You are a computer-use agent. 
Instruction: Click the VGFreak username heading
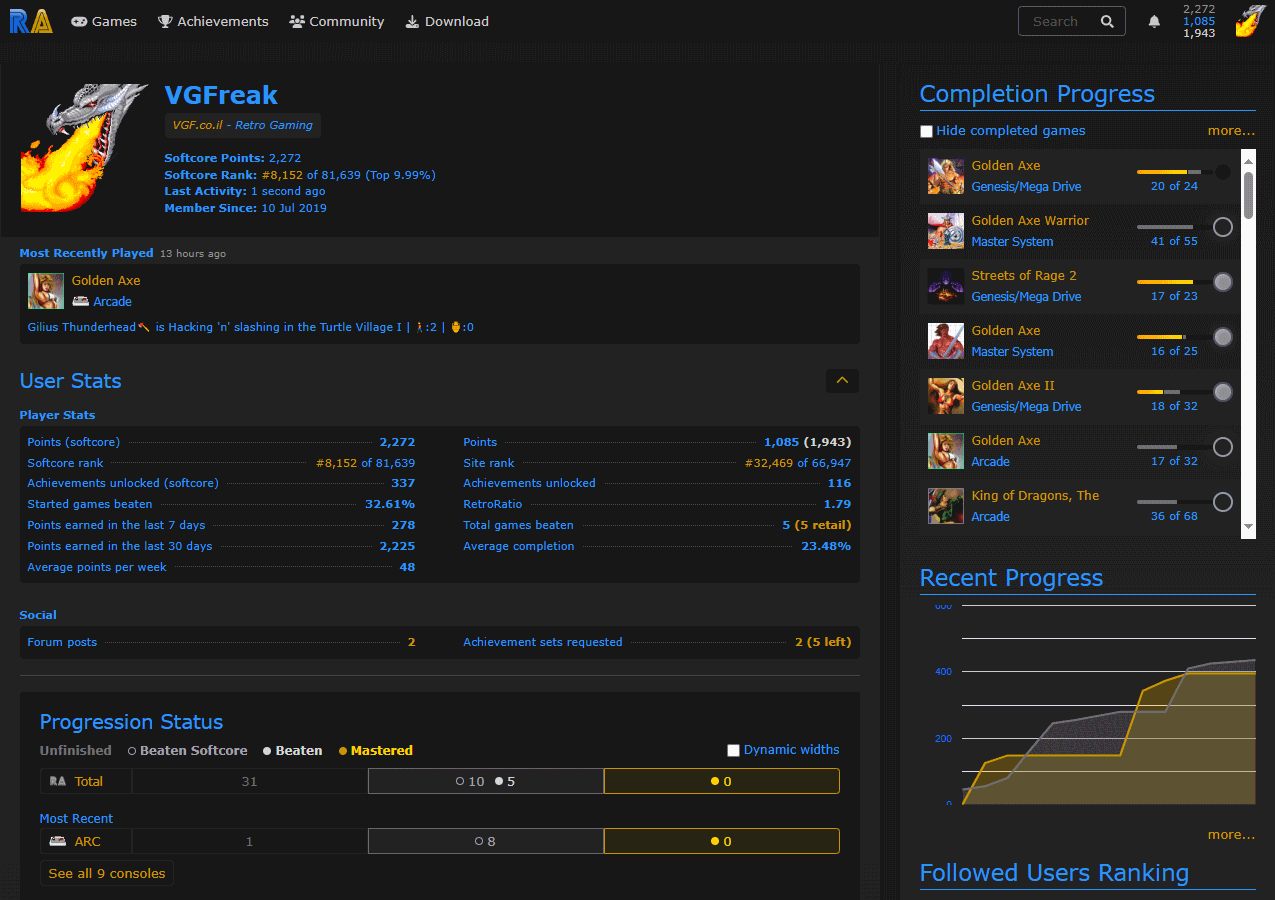221,95
